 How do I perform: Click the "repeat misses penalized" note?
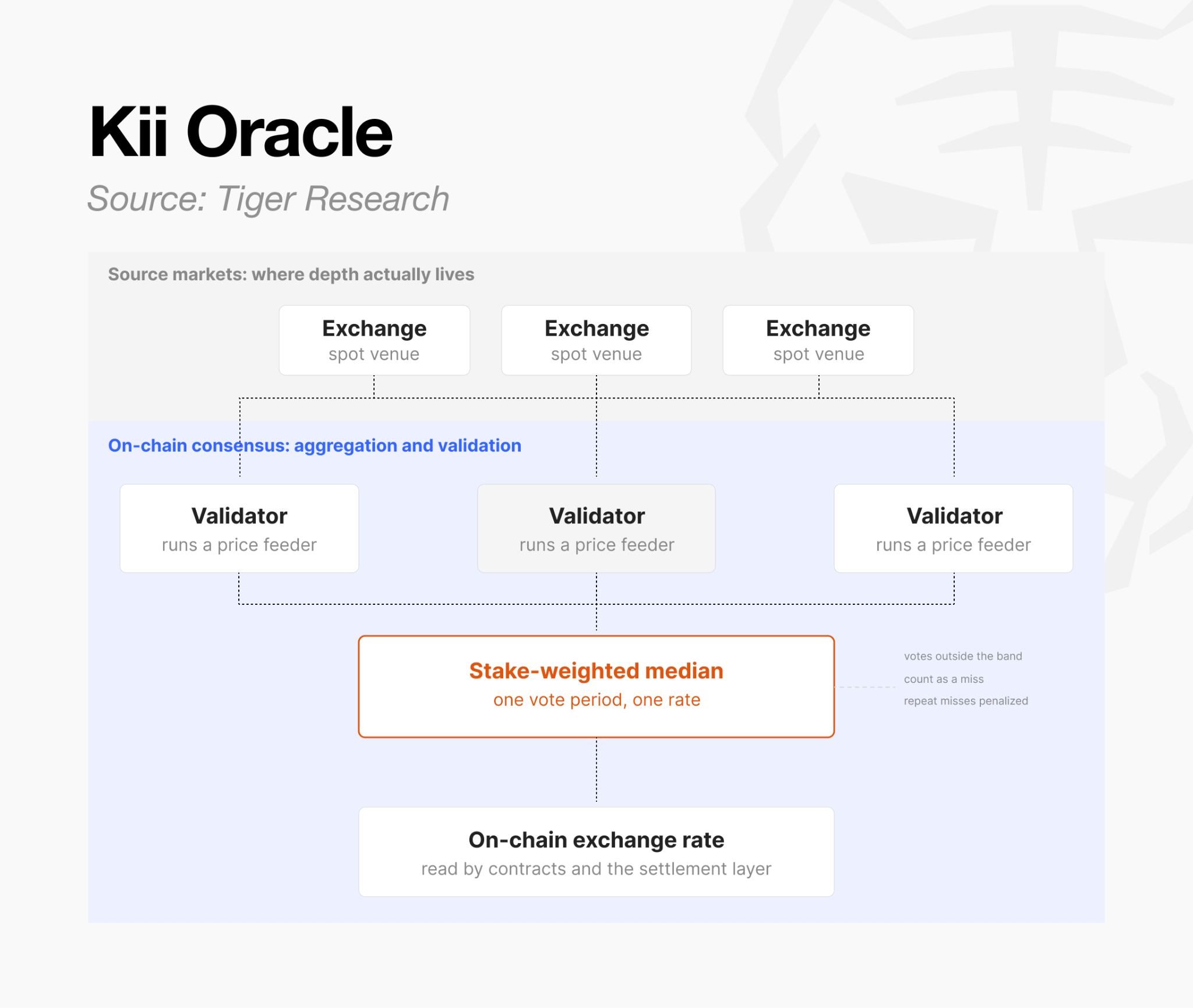click(x=966, y=701)
